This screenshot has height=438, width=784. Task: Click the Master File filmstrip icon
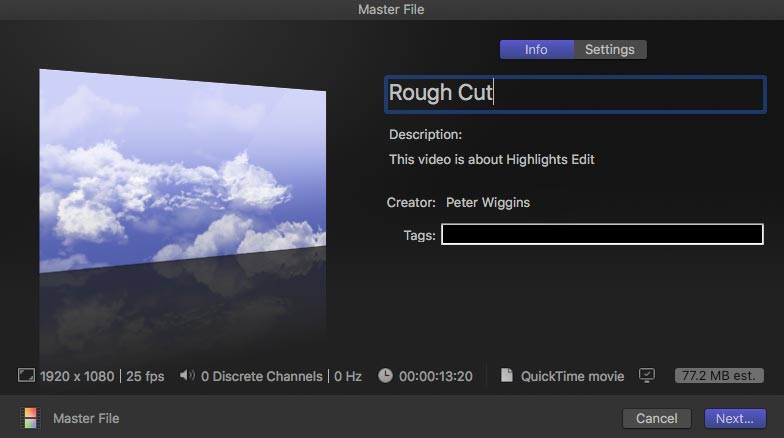click(30, 418)
